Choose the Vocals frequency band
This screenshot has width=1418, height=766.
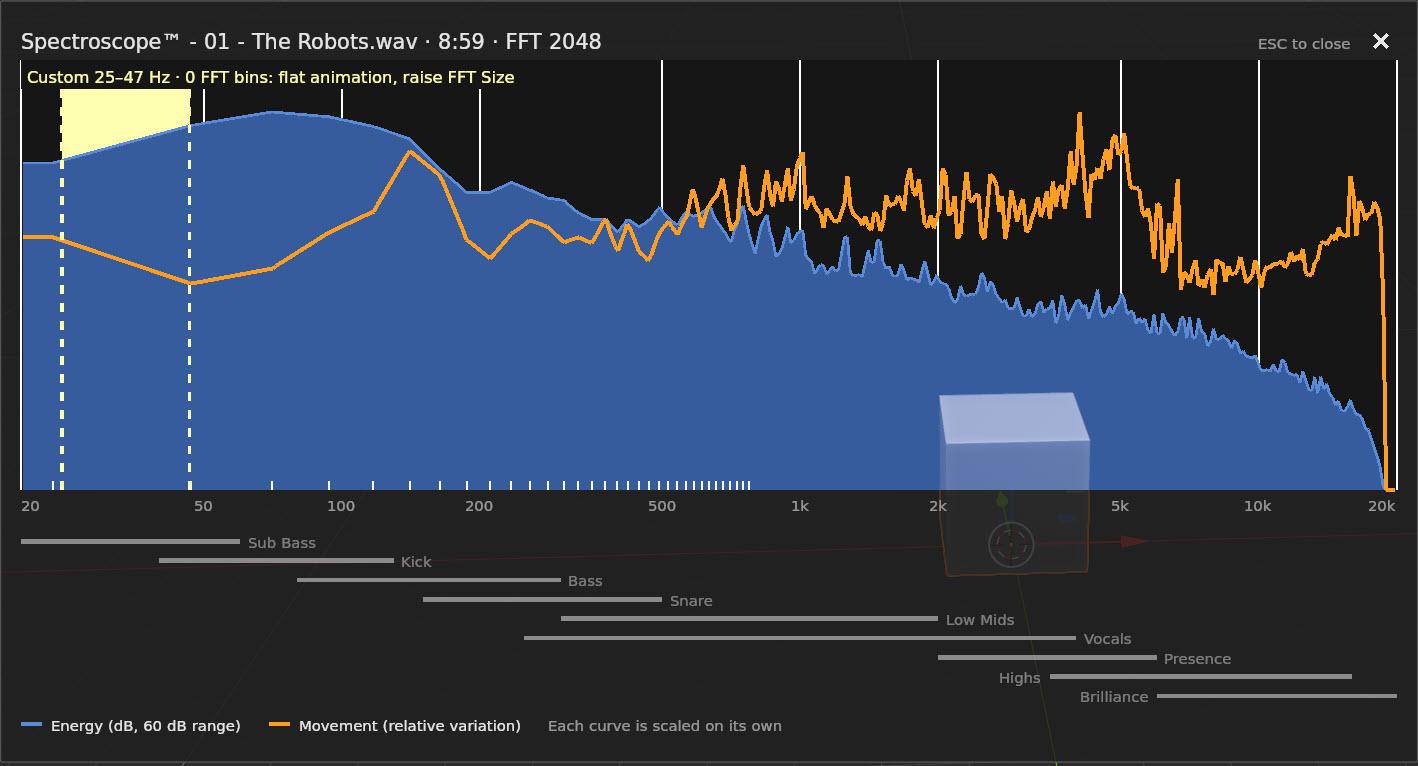click(828, 638)
